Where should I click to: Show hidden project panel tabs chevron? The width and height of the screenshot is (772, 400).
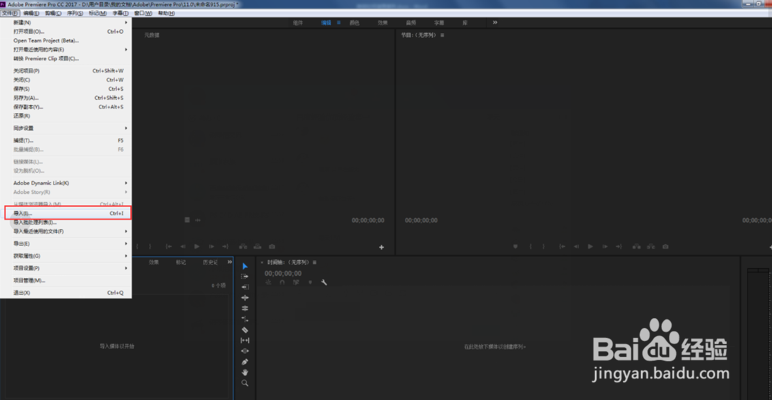[229, 262]
